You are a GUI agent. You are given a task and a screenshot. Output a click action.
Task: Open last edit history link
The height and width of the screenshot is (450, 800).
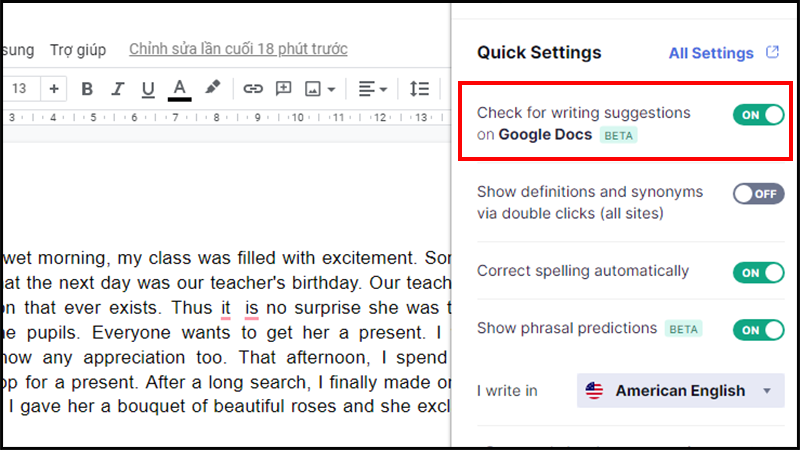(x=238, y=49)
